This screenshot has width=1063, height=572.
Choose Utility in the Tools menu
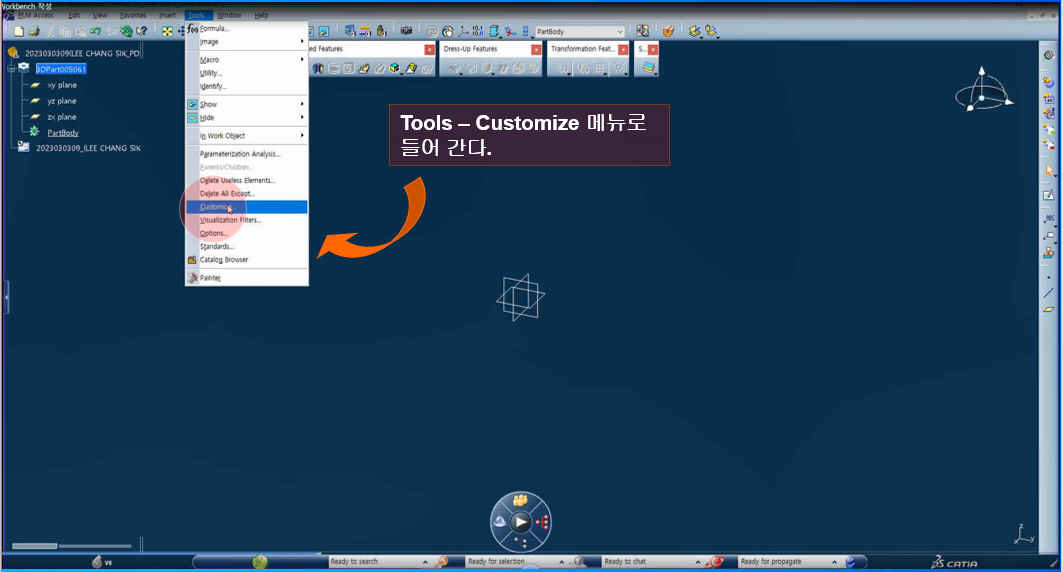point(247,73)
